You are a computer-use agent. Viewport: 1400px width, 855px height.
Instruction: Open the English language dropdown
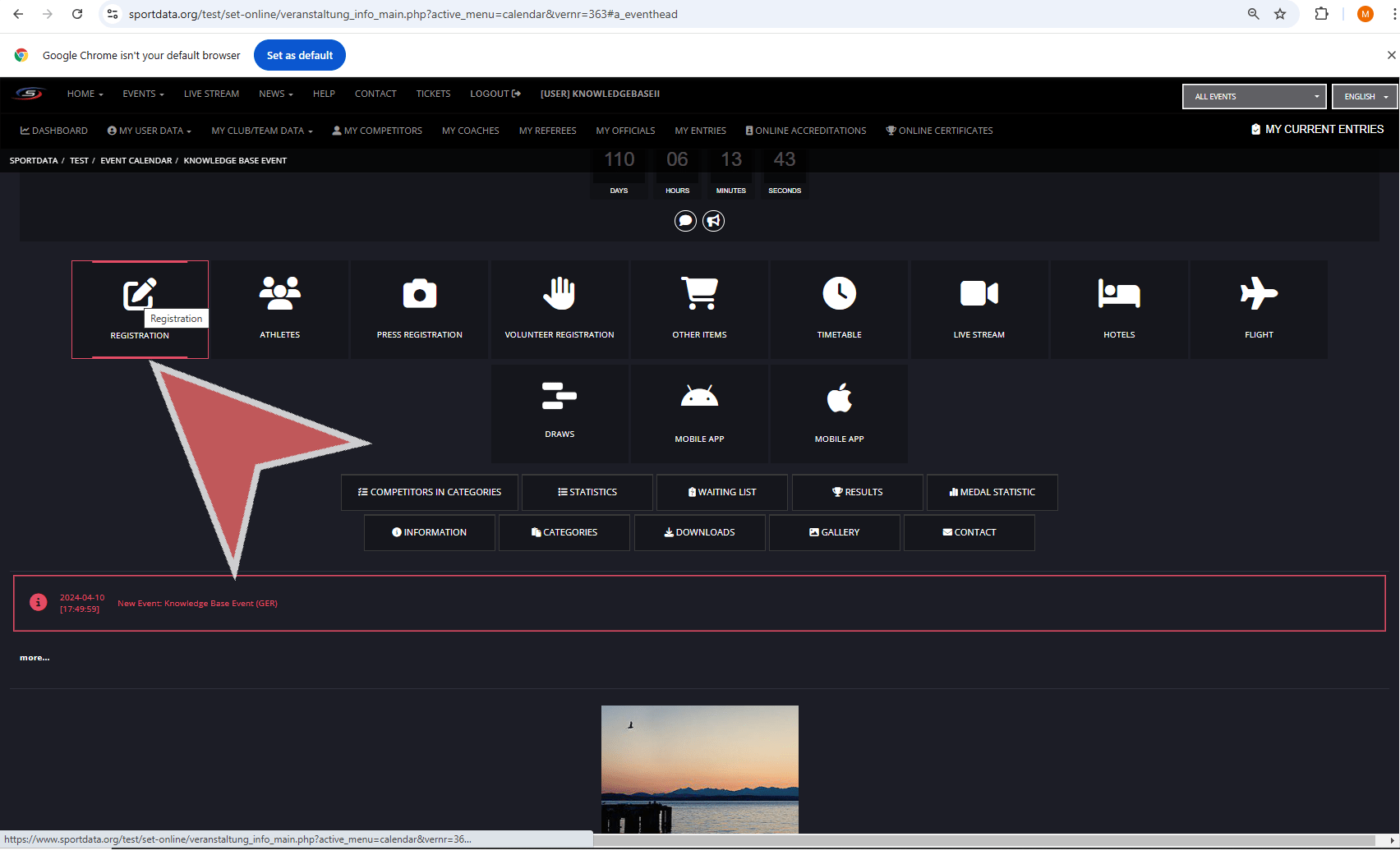tap(1365, 97)
